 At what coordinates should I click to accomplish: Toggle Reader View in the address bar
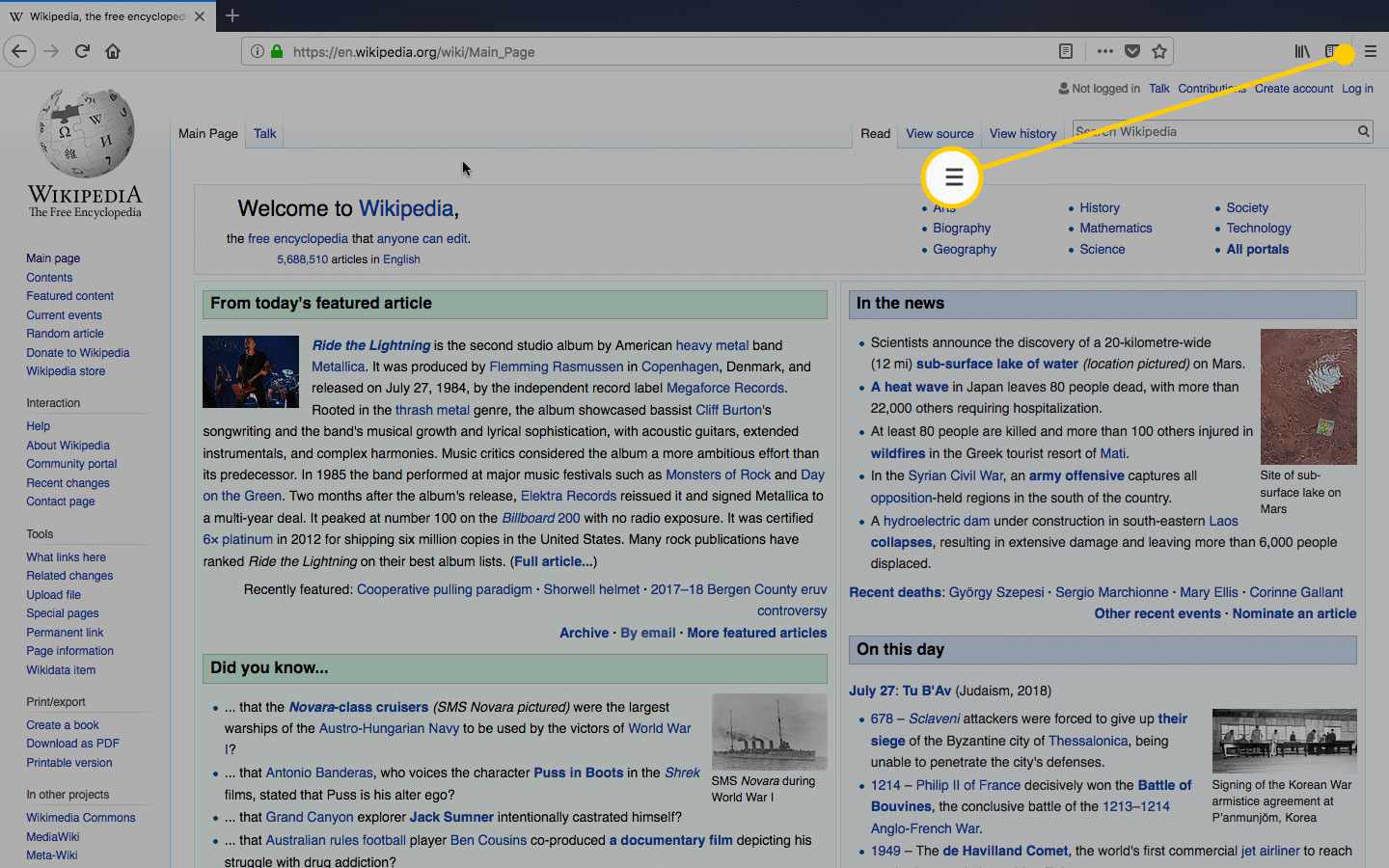pos(1066,52)
